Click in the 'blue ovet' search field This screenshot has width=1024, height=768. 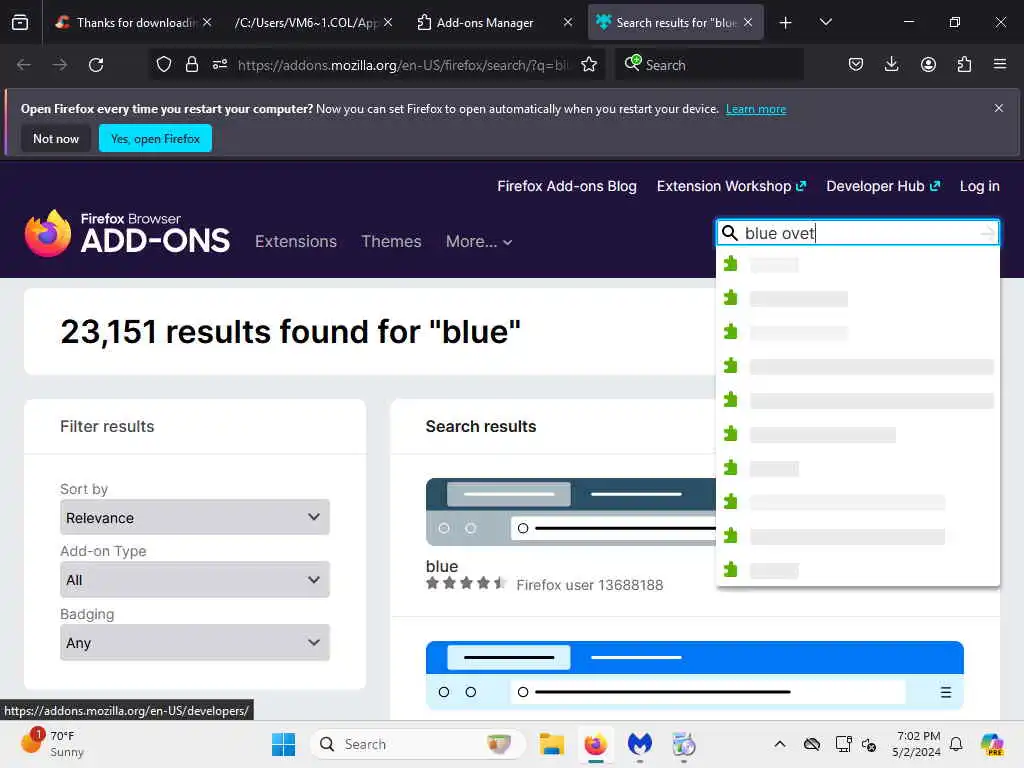(858, 233)
